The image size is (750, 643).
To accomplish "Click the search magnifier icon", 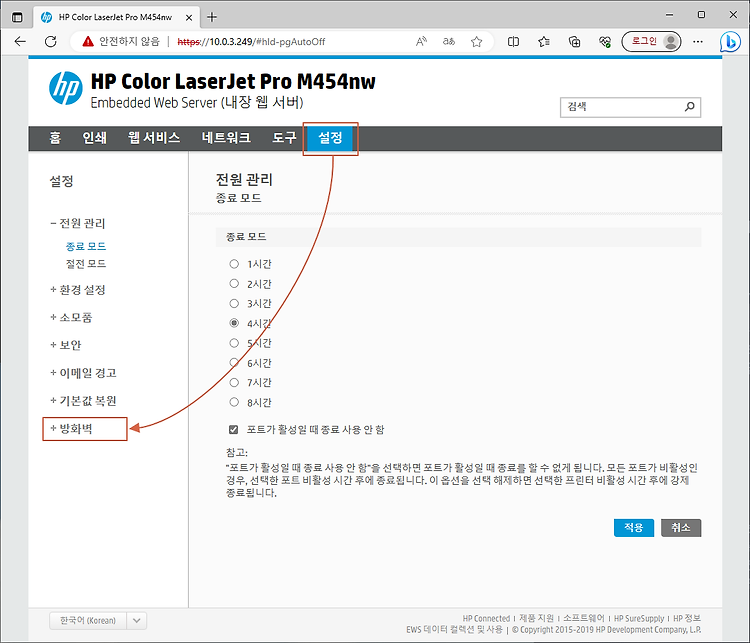I will pyautogui.click(x=689, y=106).
